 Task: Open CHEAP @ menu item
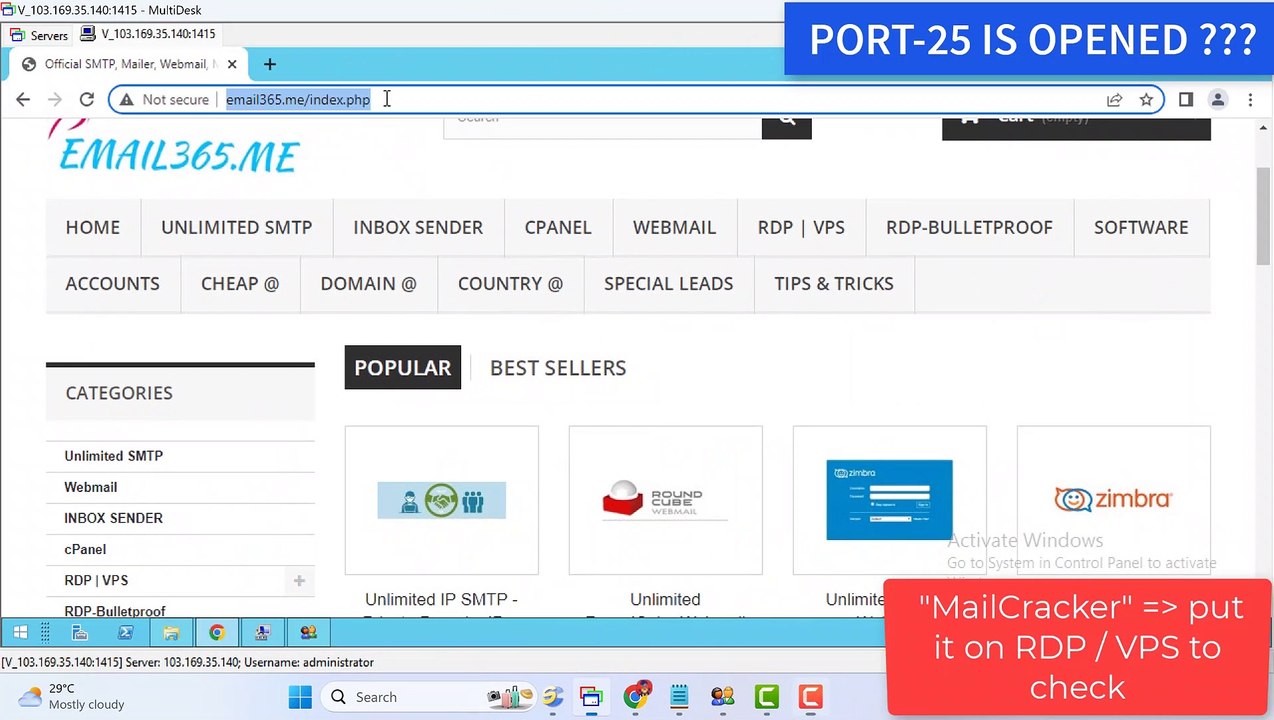point(240,283)
